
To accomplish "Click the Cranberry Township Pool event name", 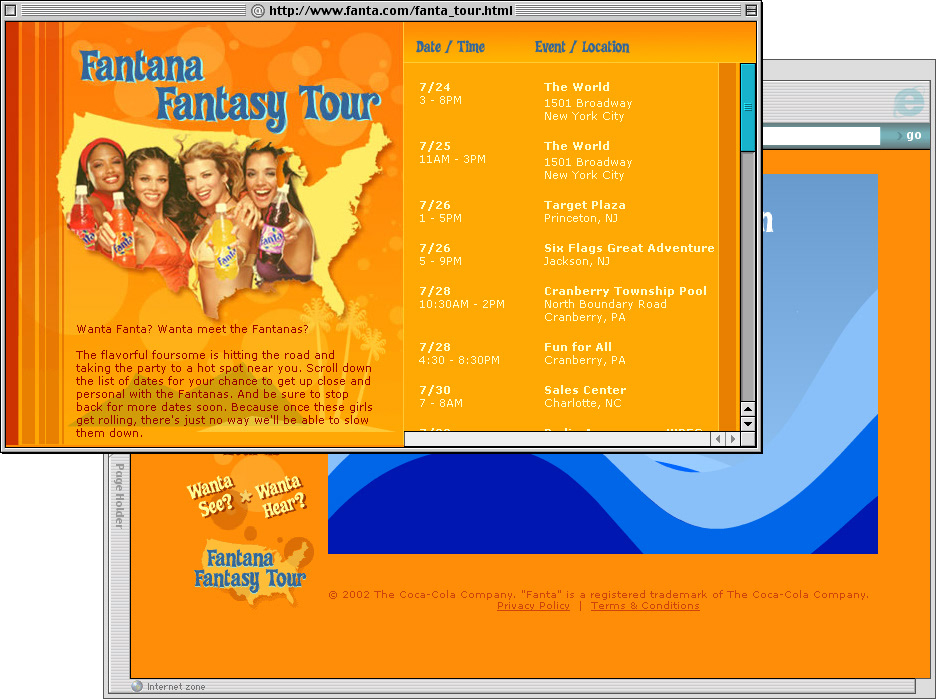I will (625, 291).
